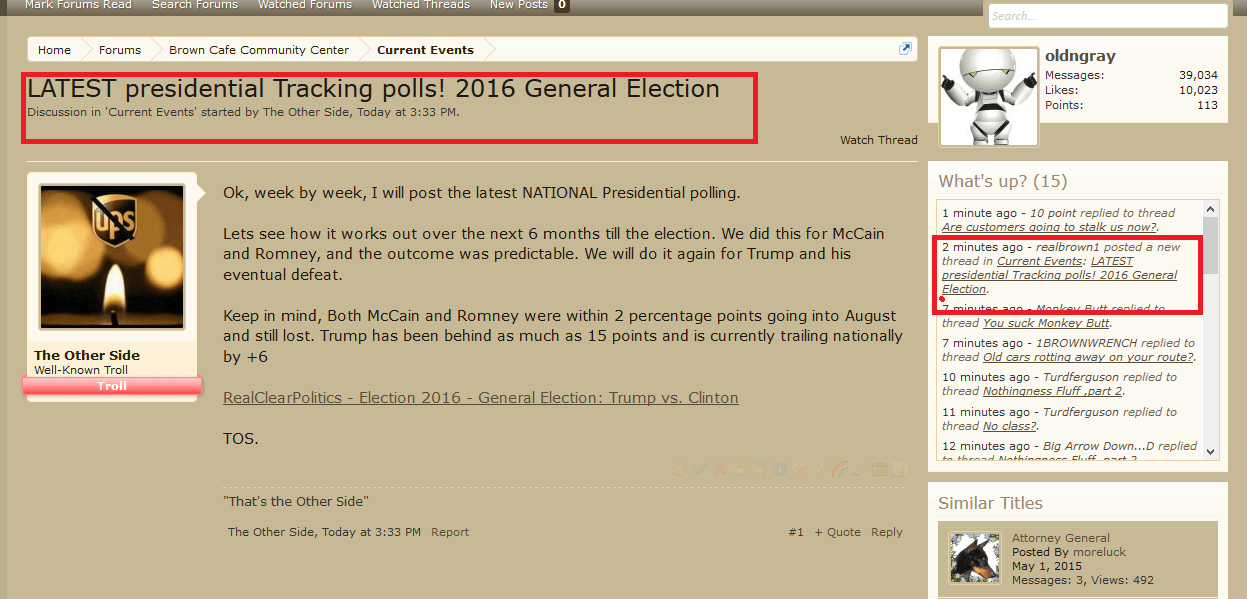Viewport: 1247px width, 599px height.
Task: Open the Brown Cafe Community Center breadcrumb
Action: tap(259, 50)
